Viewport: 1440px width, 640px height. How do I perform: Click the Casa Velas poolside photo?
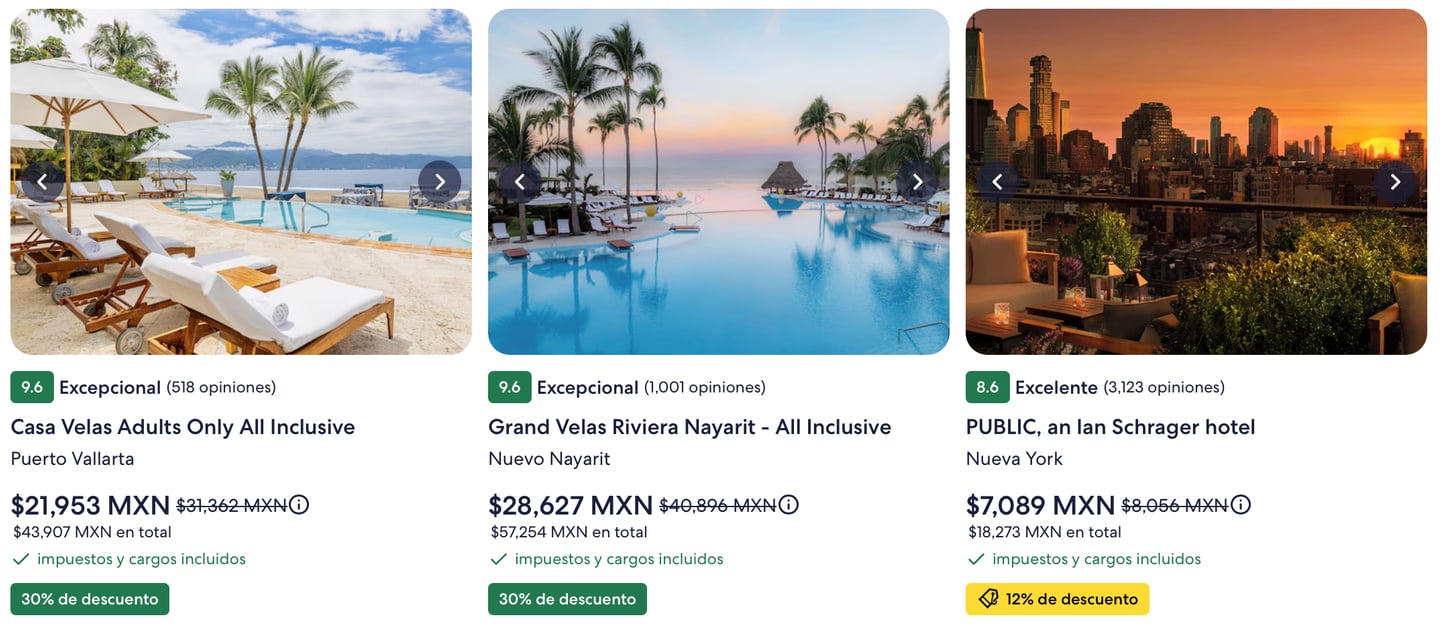pos(240,260)
